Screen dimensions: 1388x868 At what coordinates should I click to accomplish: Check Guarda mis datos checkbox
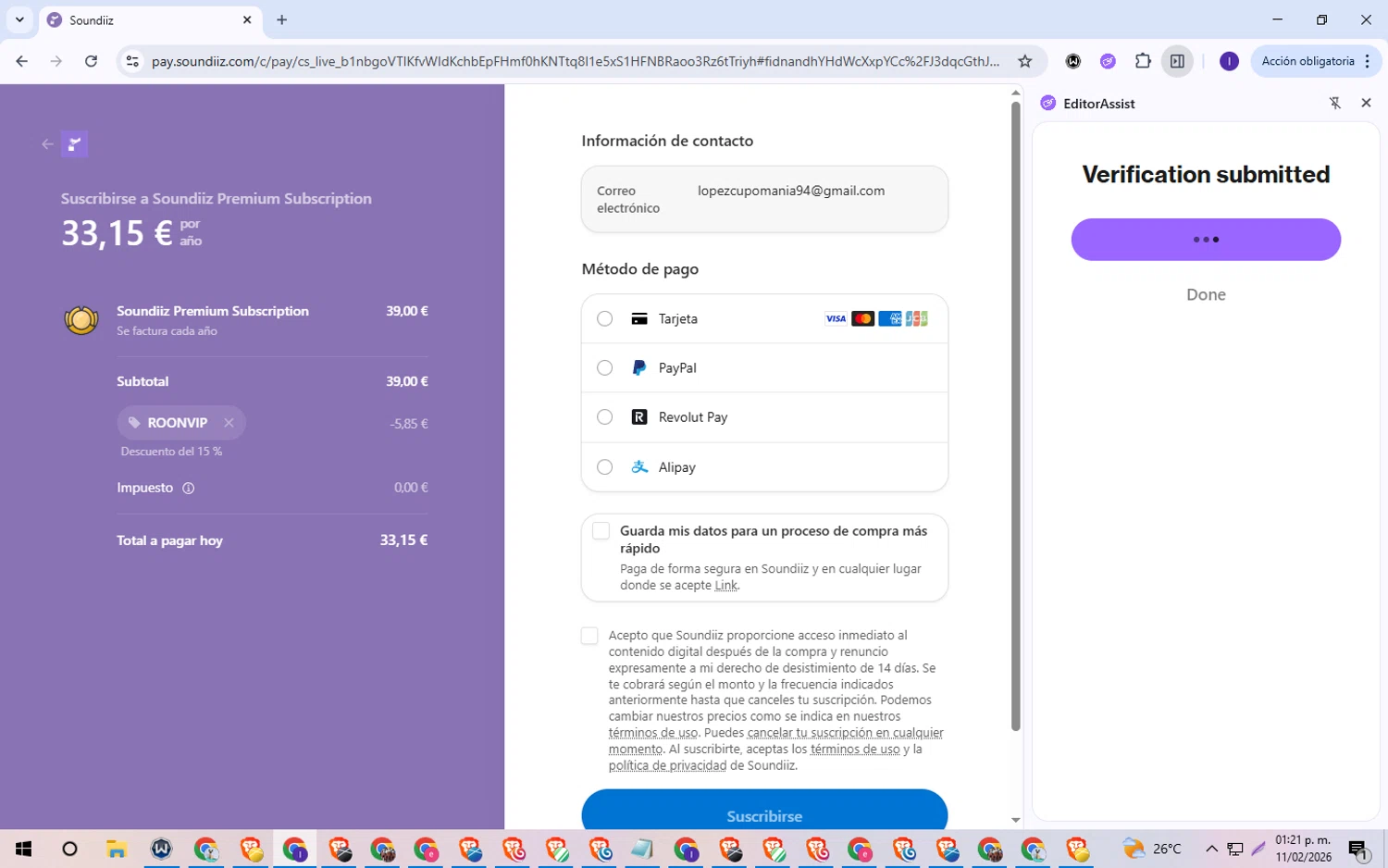point(601,531)
